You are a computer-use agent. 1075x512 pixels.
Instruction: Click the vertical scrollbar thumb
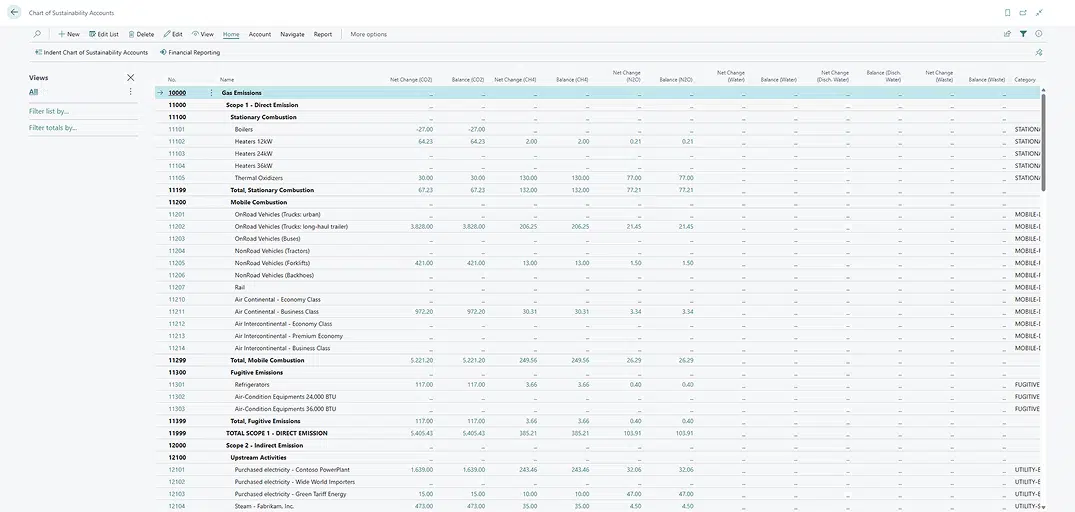pos(1043,142)
